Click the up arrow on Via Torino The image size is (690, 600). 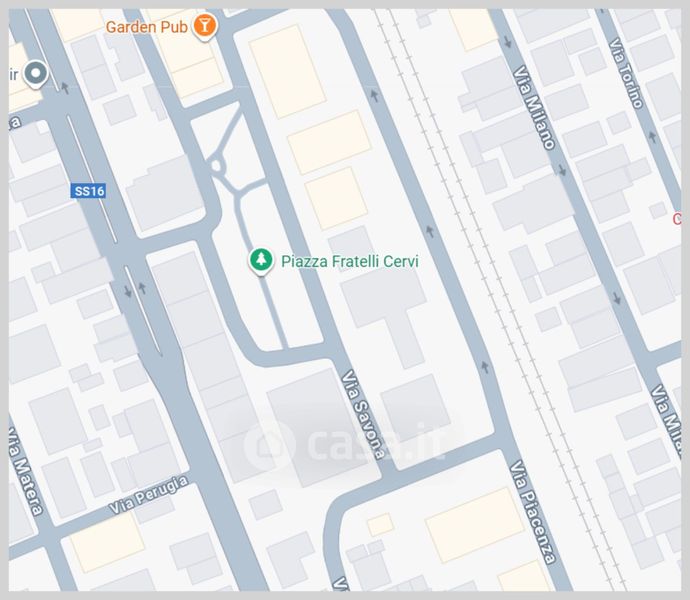click(x=652, y=137)
